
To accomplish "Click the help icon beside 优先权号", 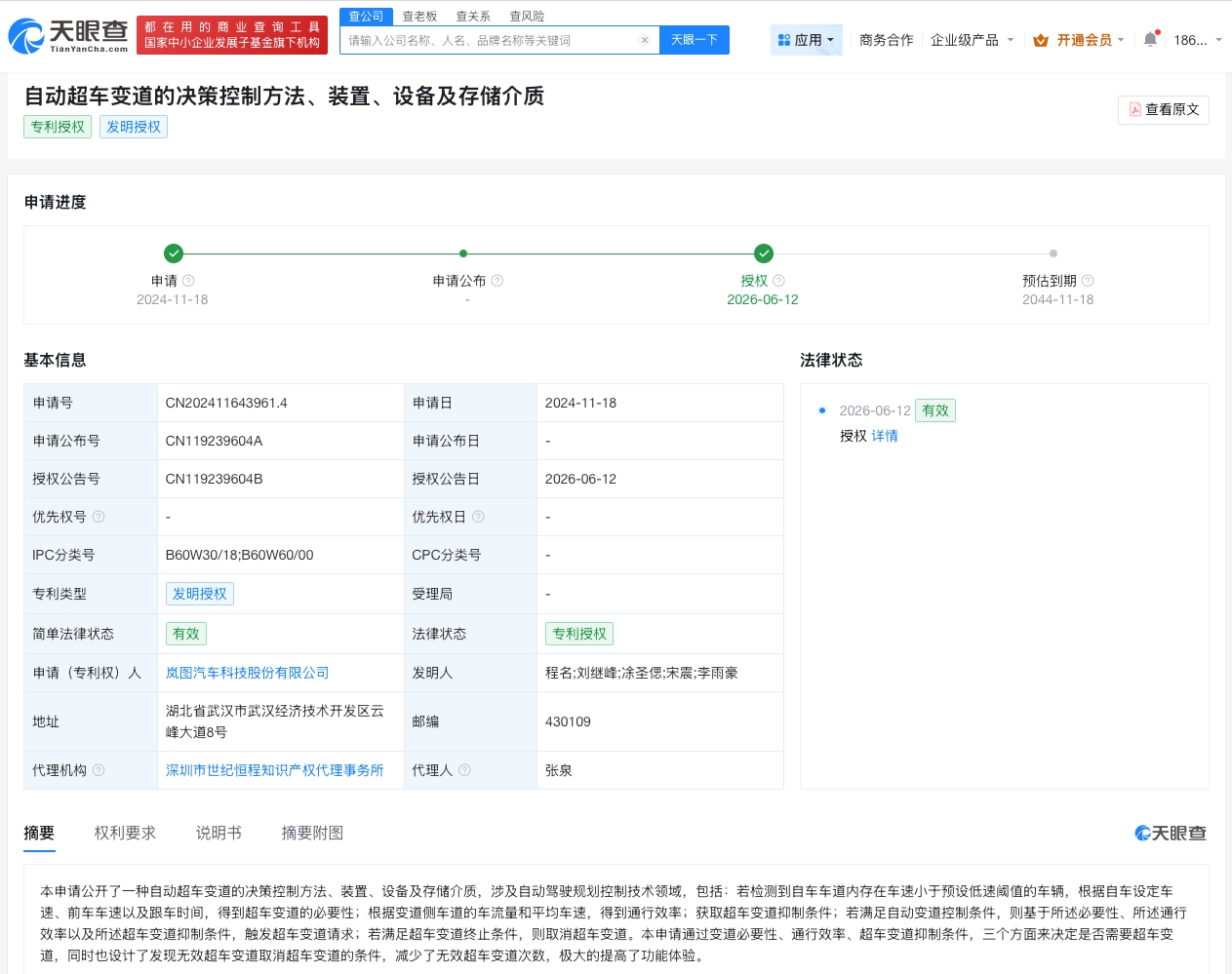I will [x=99, y=517].
